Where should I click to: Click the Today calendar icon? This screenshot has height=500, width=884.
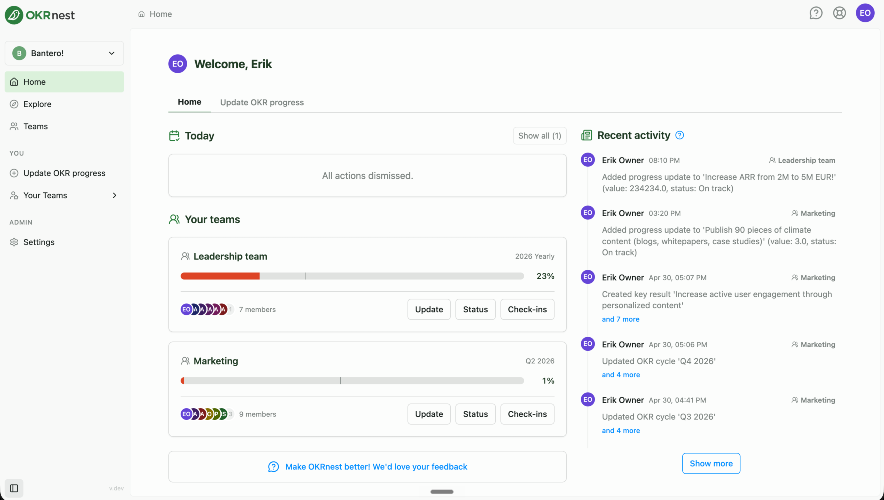[174, 136]
